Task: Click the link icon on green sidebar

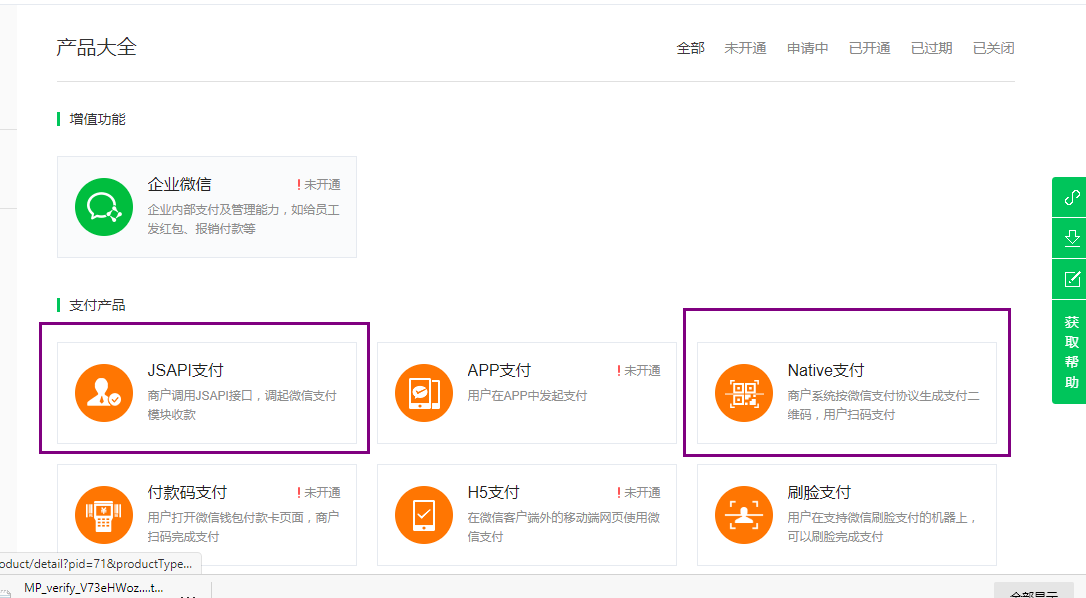Action: 1071,197
